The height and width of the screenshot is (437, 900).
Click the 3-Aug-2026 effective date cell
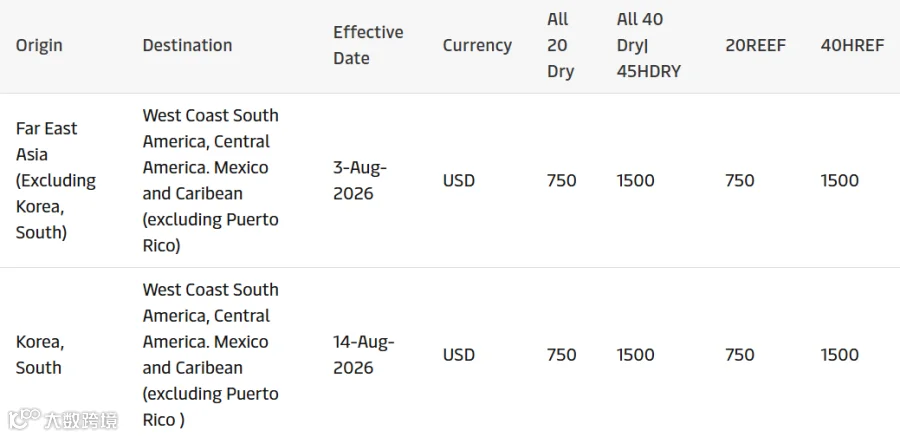click(x=360, y=180)
